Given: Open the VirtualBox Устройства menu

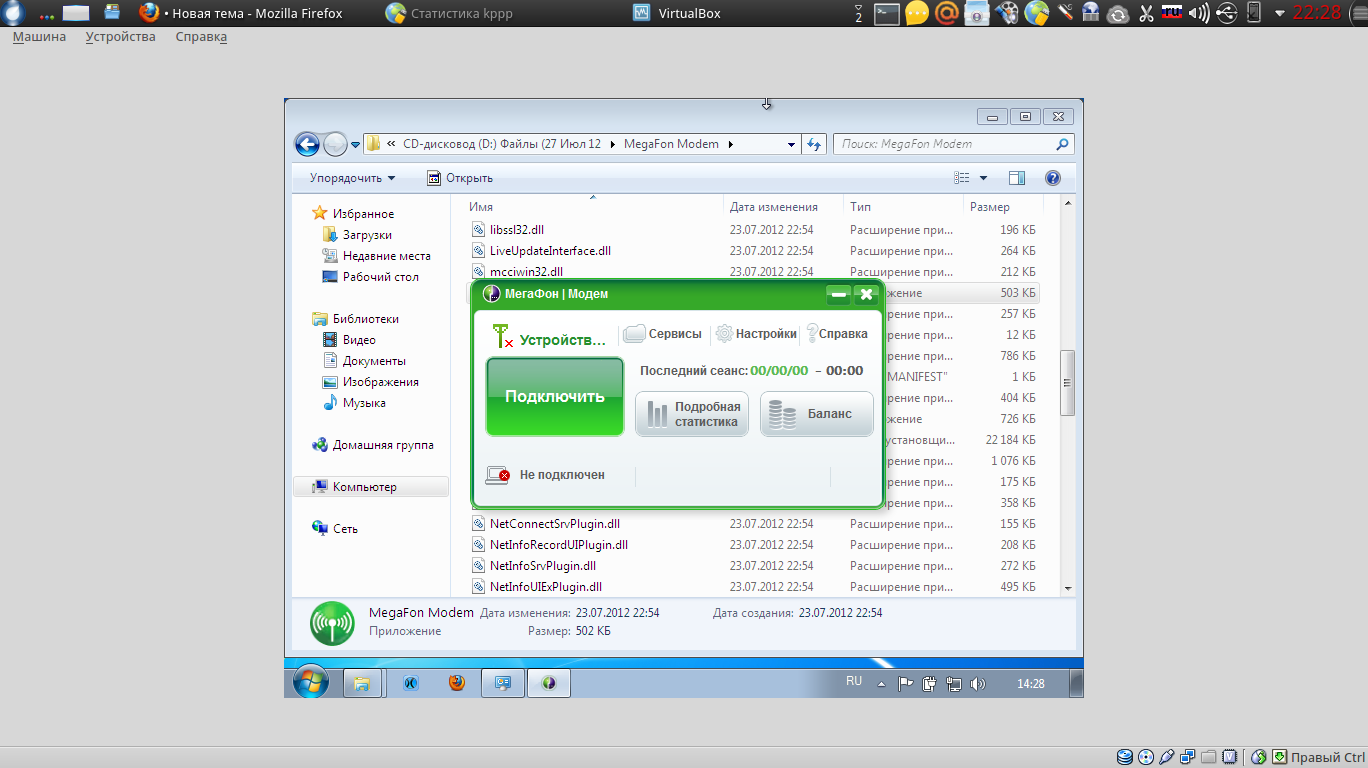Looking at the screenshot, I should click(x=120, y=37).
